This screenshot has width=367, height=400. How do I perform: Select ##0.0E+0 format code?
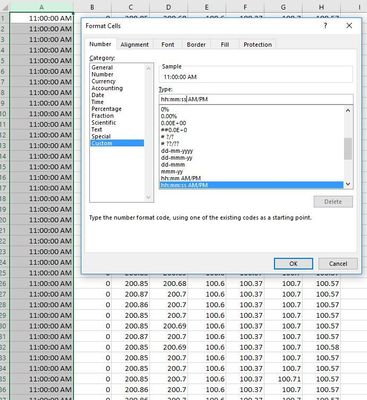click(251, 130)
